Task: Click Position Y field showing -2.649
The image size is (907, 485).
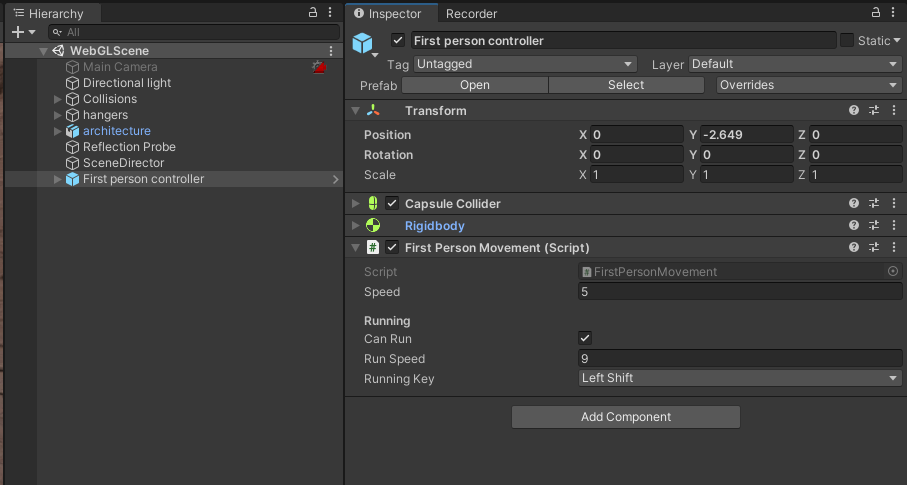Action: click(x=746, y=135)
